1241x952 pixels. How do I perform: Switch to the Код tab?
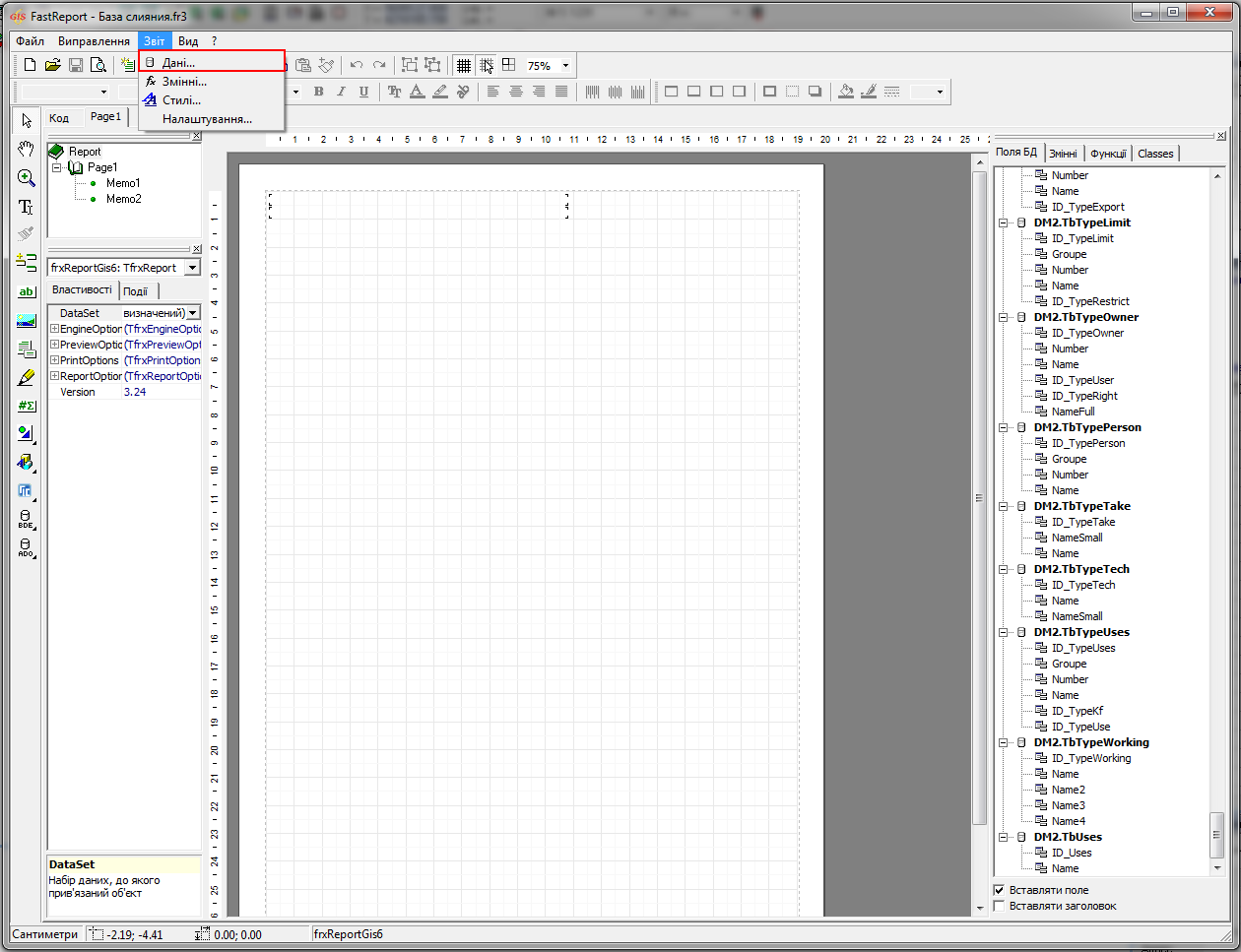[x=59, y=118]
